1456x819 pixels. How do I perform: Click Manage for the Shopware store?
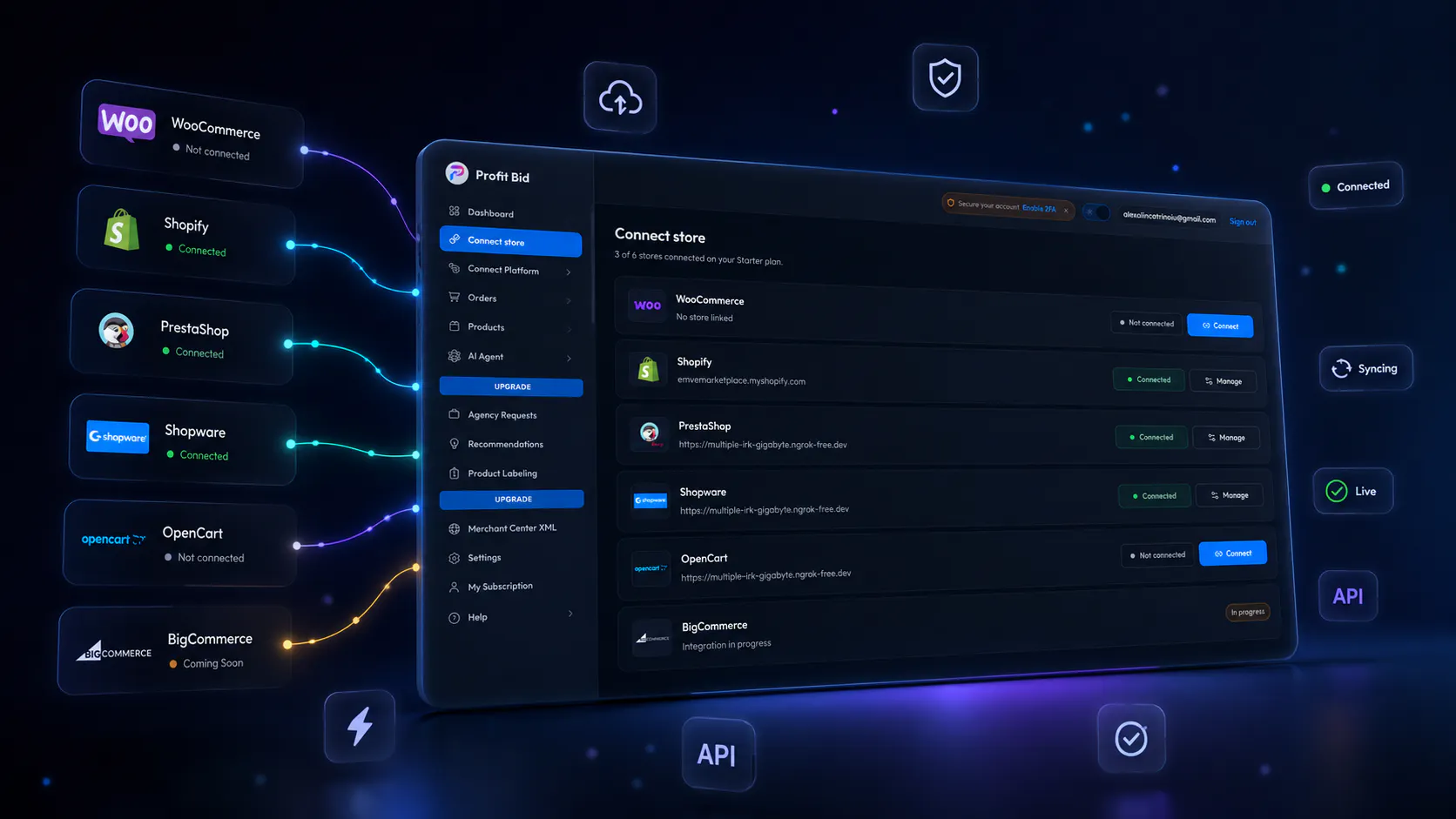(x=1230, y=495)
